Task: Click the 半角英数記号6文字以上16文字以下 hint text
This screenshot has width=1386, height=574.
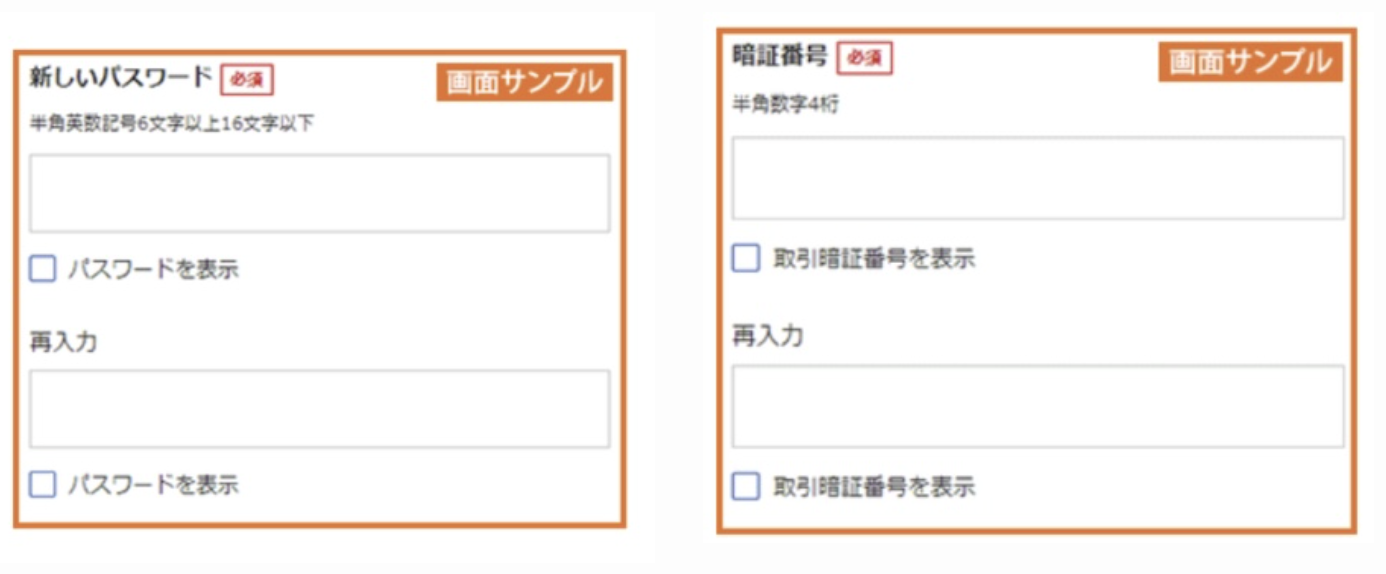Action: click(x=172, y=124)
